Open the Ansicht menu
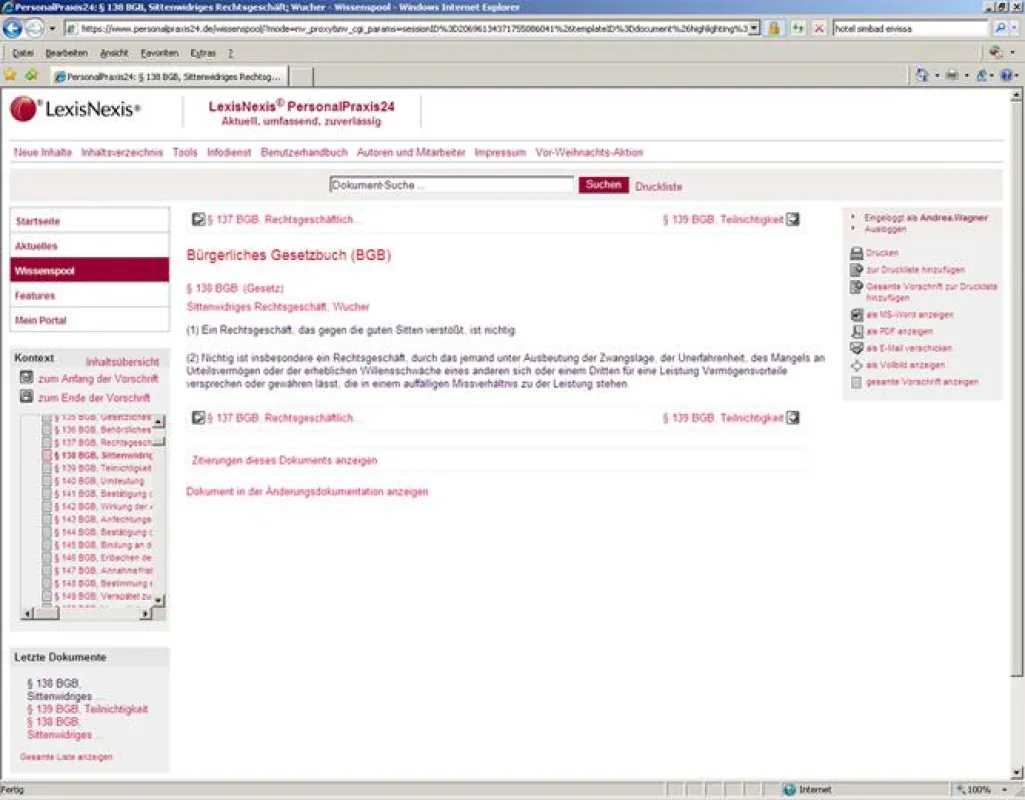This screenshot has height=800, width=1025. click(x=114, y=53)
